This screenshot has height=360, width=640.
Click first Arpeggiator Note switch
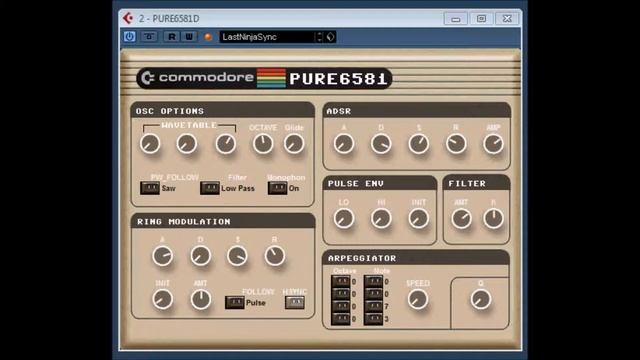[373, 281]
